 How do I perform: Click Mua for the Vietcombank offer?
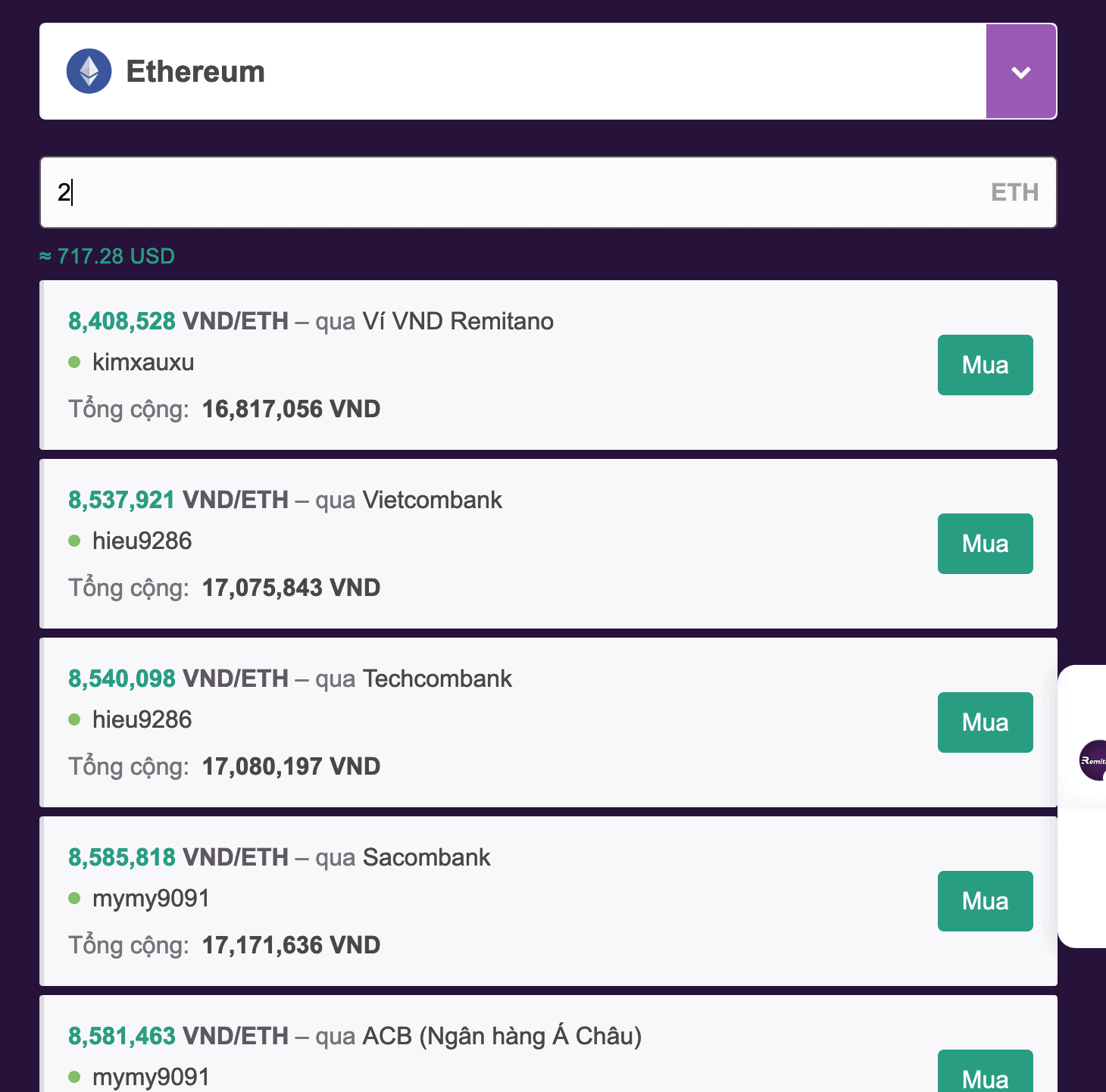coord(986,544)
